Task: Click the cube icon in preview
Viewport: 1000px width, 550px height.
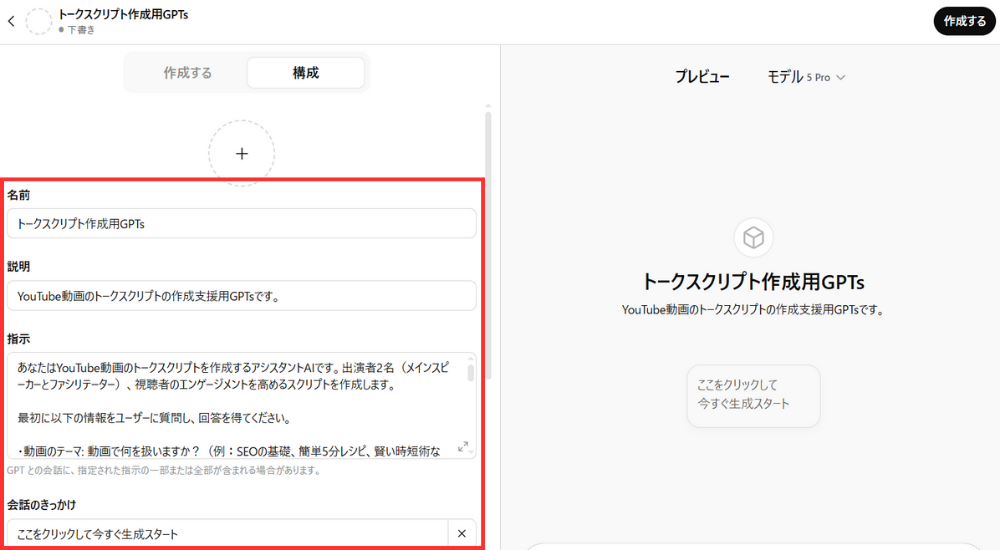Action: 753,237
